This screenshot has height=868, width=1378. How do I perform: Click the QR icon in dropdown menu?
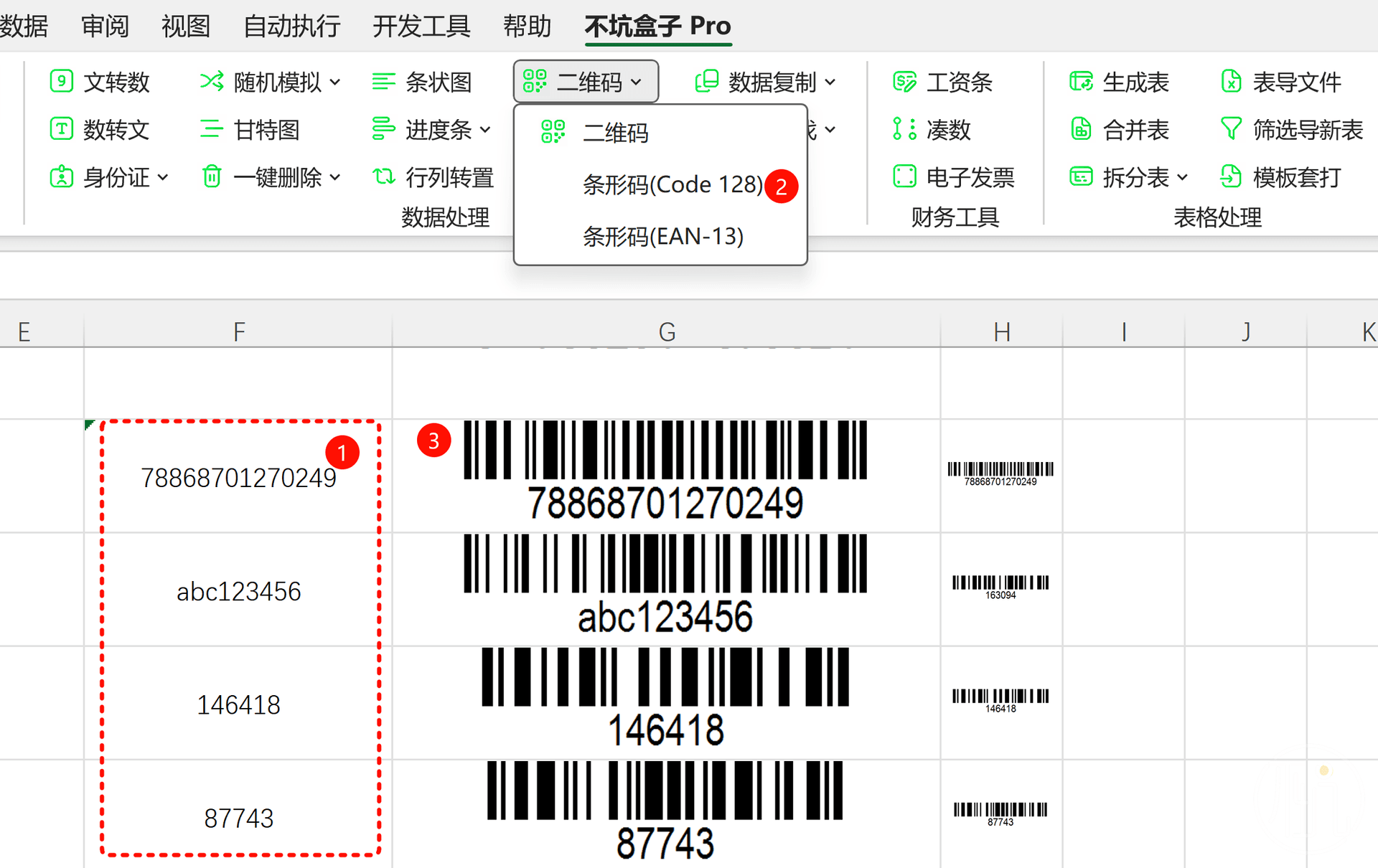tap(553, 132)
